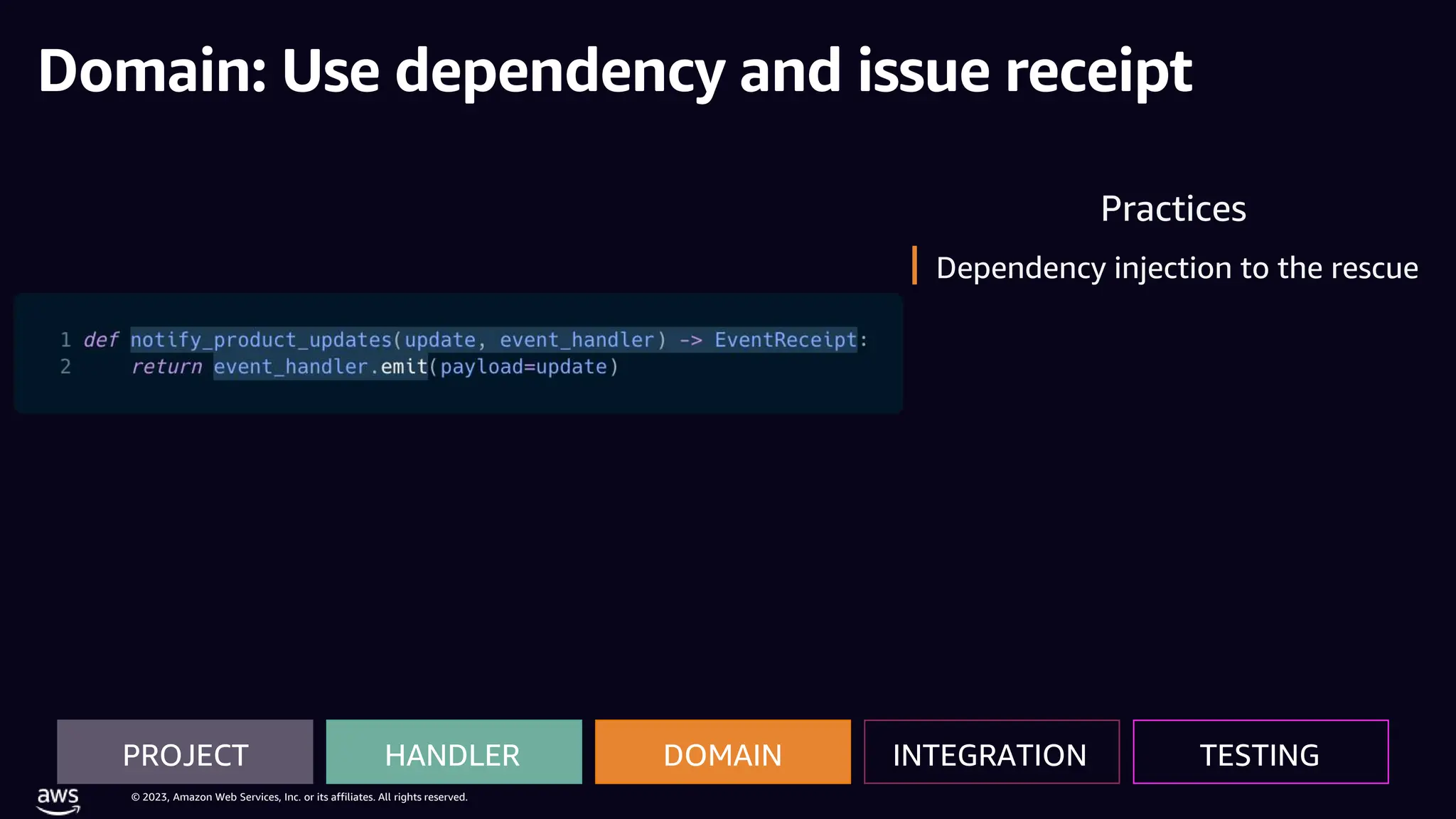Click 'notify_product_updates' in code line 1
The height and width of the screenshot is (819, 1456).
(x=261, y=340)
